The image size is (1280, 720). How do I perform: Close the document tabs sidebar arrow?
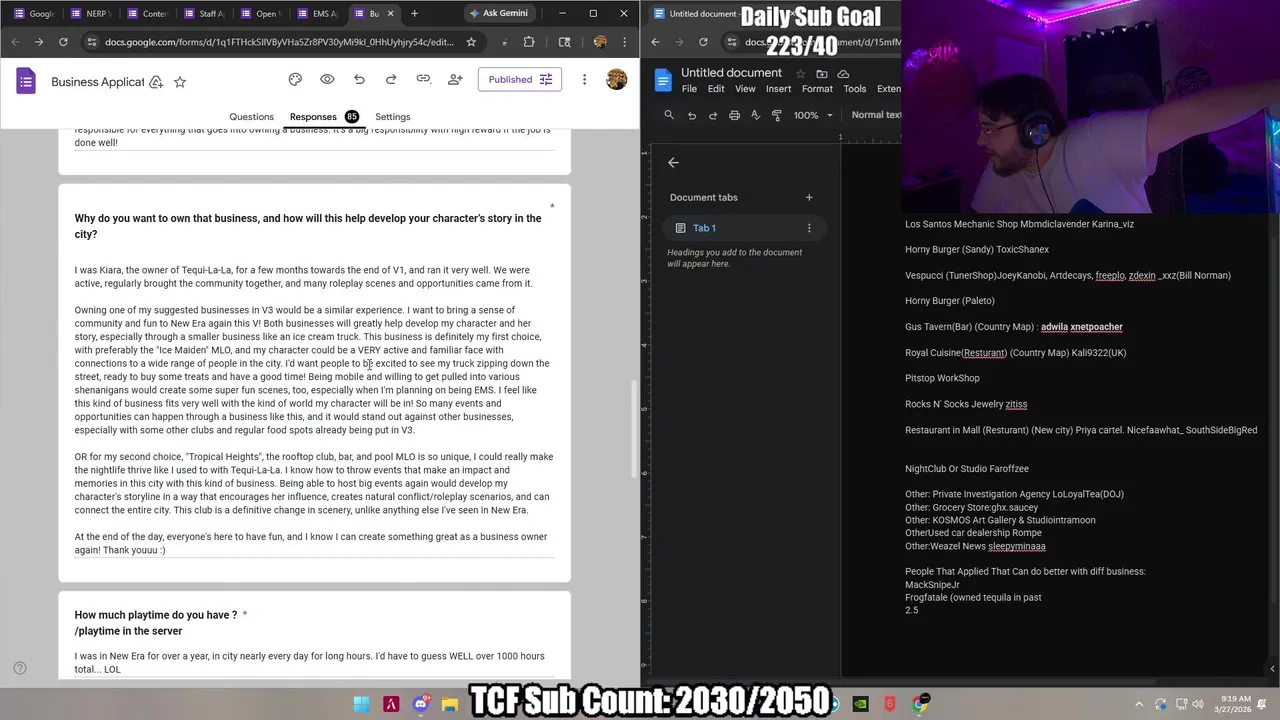tap(673, 162)
